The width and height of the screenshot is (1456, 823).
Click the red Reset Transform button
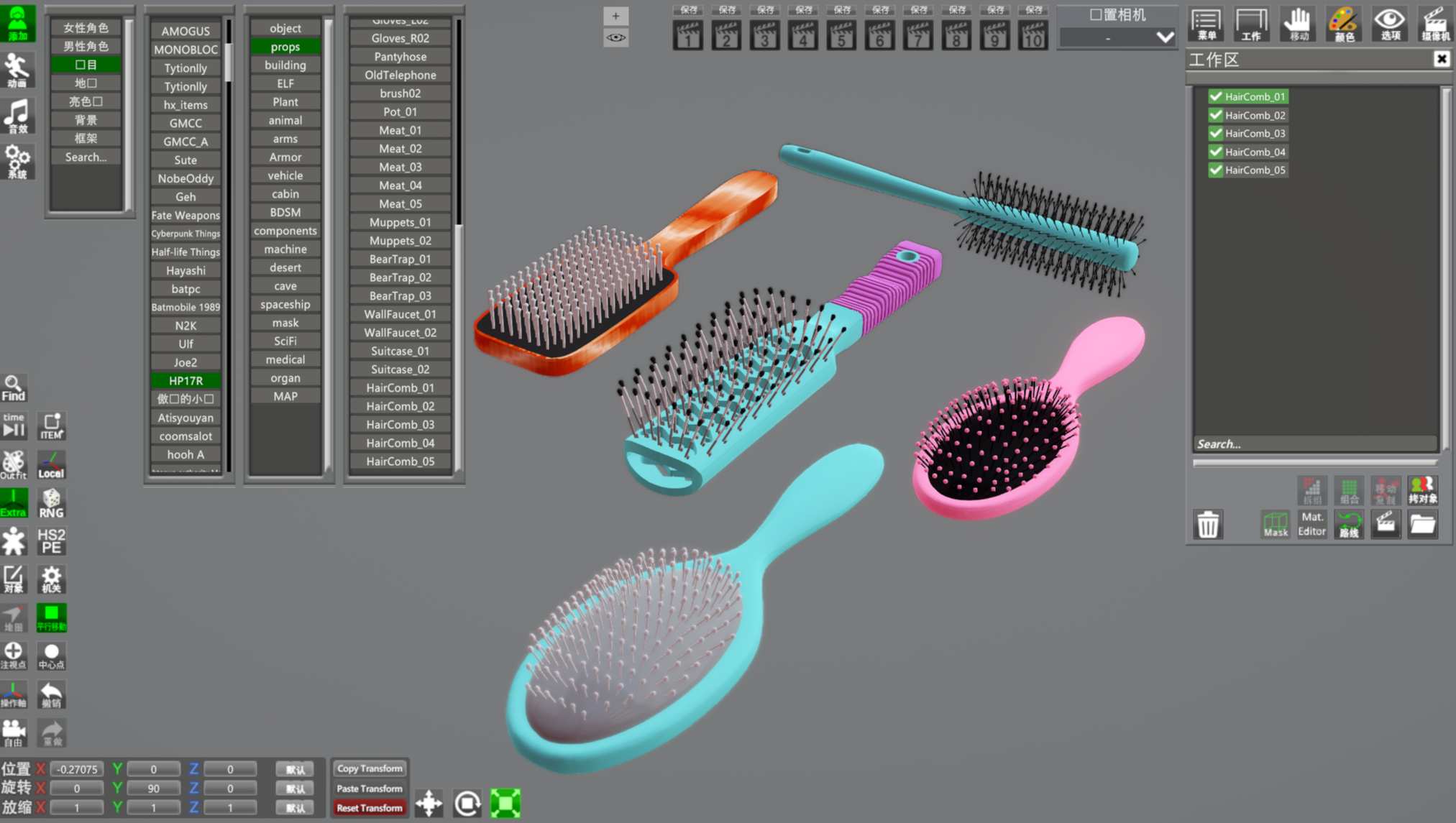click(x=370, y=808)
